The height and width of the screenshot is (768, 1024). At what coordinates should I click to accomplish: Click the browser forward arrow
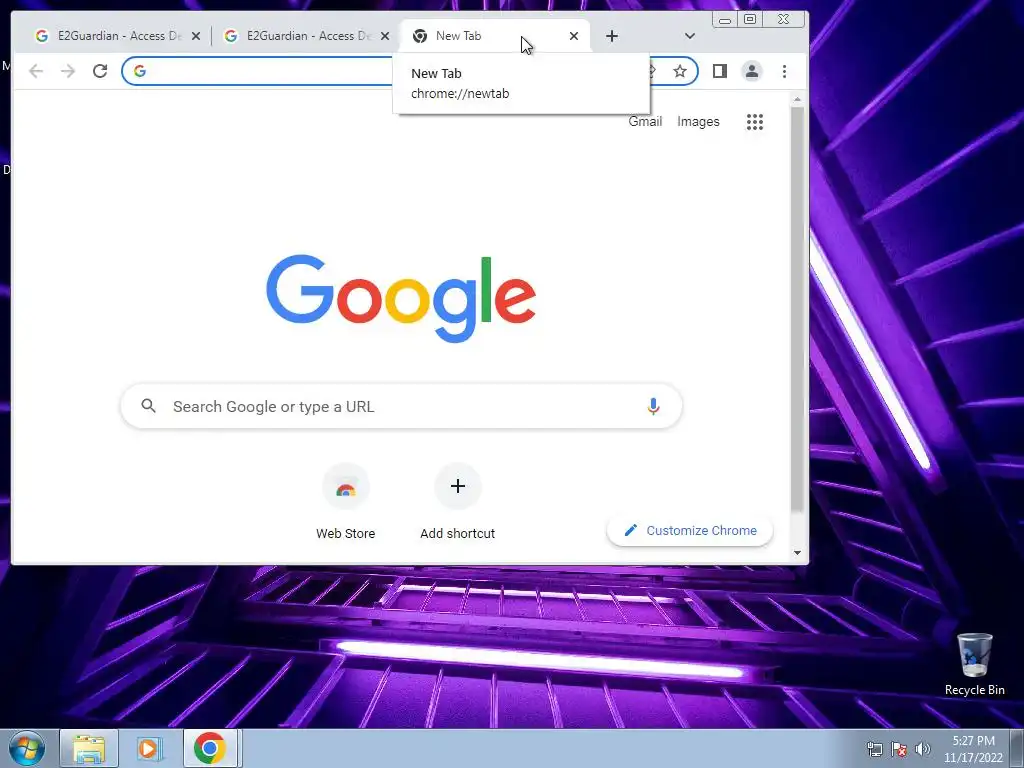[68, 71]
